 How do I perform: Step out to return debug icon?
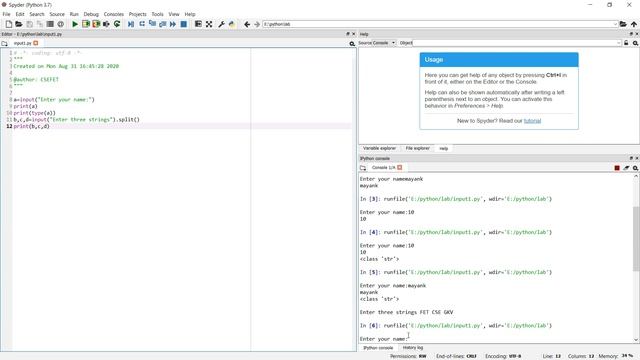[162, 24]
